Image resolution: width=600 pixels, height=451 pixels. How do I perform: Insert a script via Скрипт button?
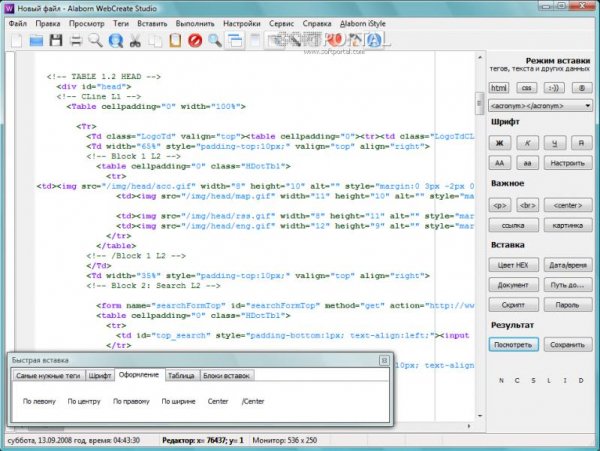pyautogui.click(x=513, y=305)
